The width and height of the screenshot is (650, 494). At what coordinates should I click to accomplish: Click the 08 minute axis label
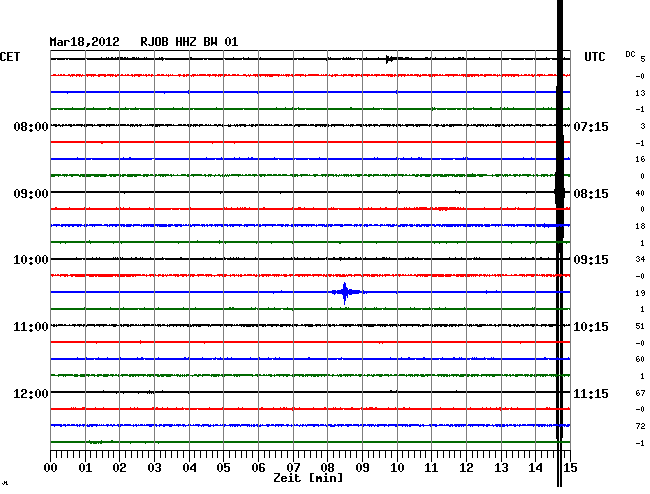327,468
